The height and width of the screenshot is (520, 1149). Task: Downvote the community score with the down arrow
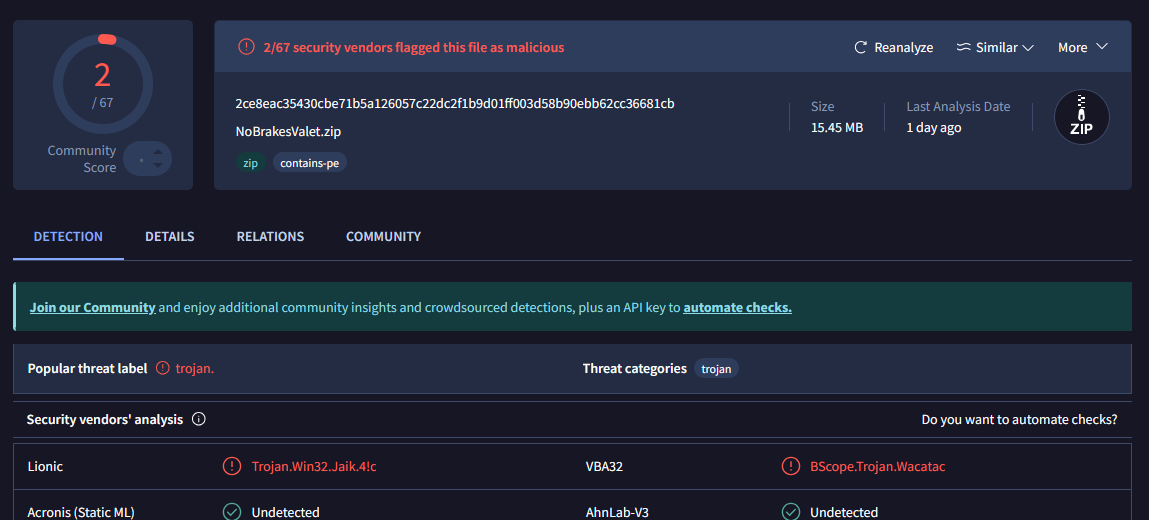[x=156, y=166]
